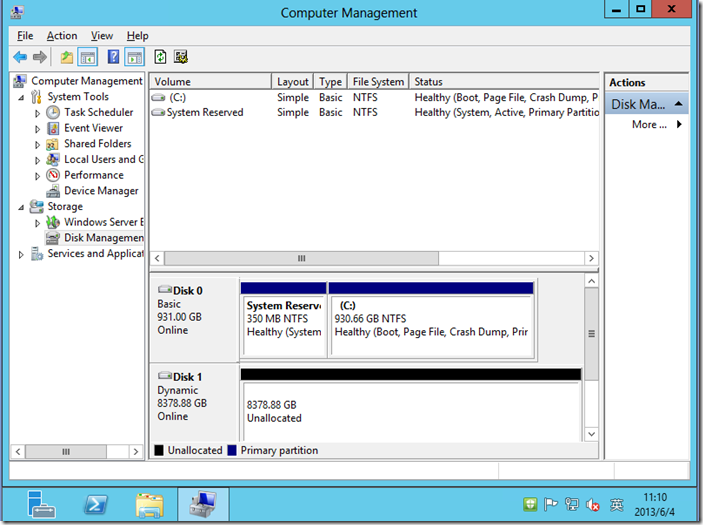Click the Up one level folder icon

[66, 57]
